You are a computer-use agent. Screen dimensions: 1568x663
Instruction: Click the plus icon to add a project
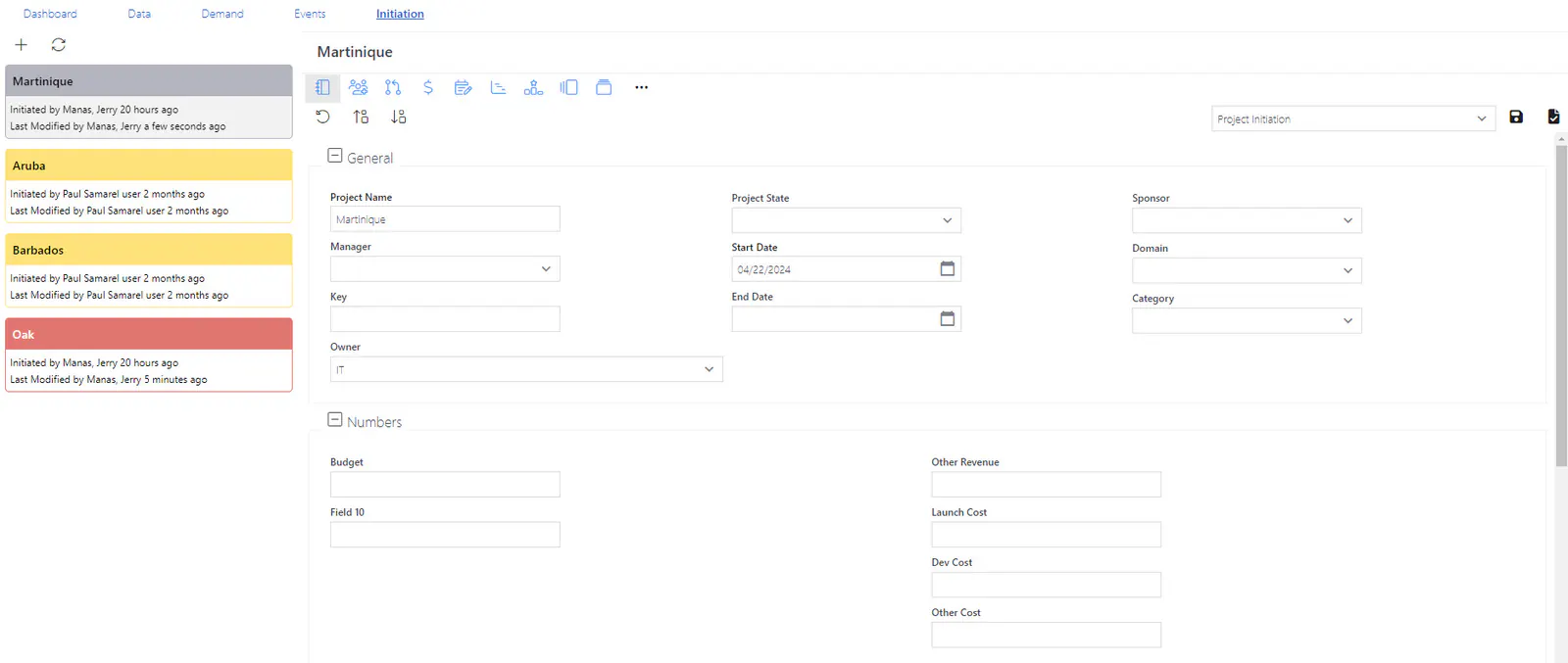(x=21, y=45)
